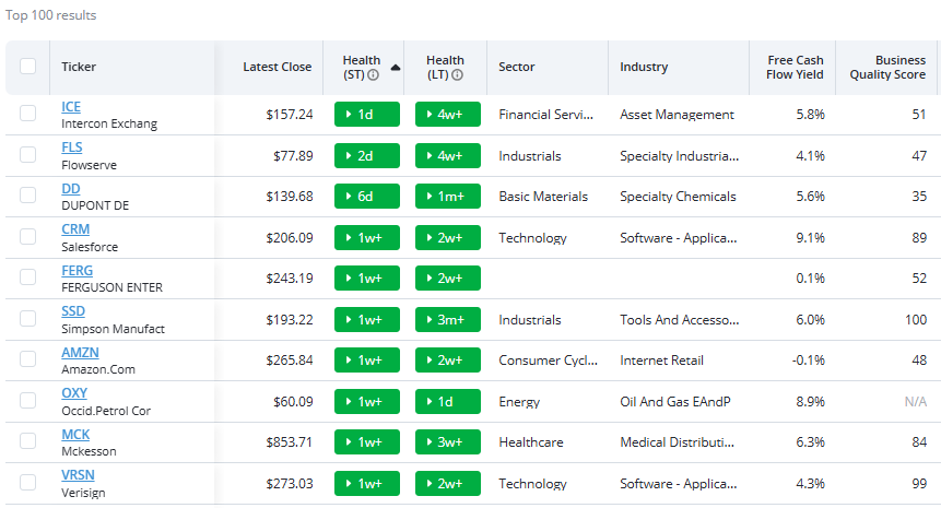This screenshot has width=941, height=508.
Task: Click FLS latest close $77.89
Action: tap(293, 156)
